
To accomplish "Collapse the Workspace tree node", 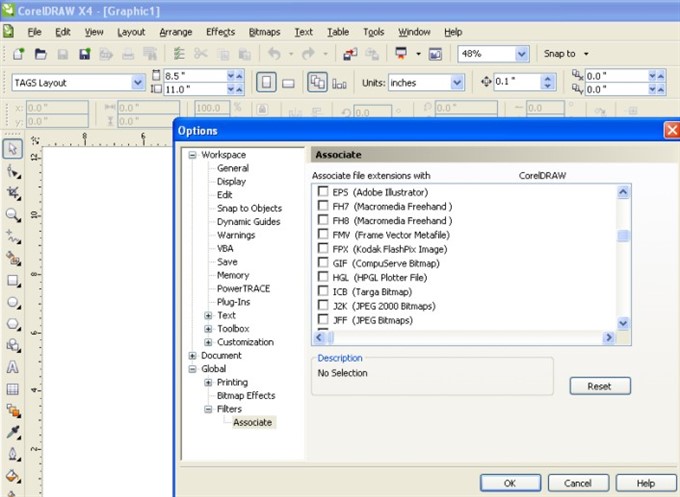I will point(192,155).
